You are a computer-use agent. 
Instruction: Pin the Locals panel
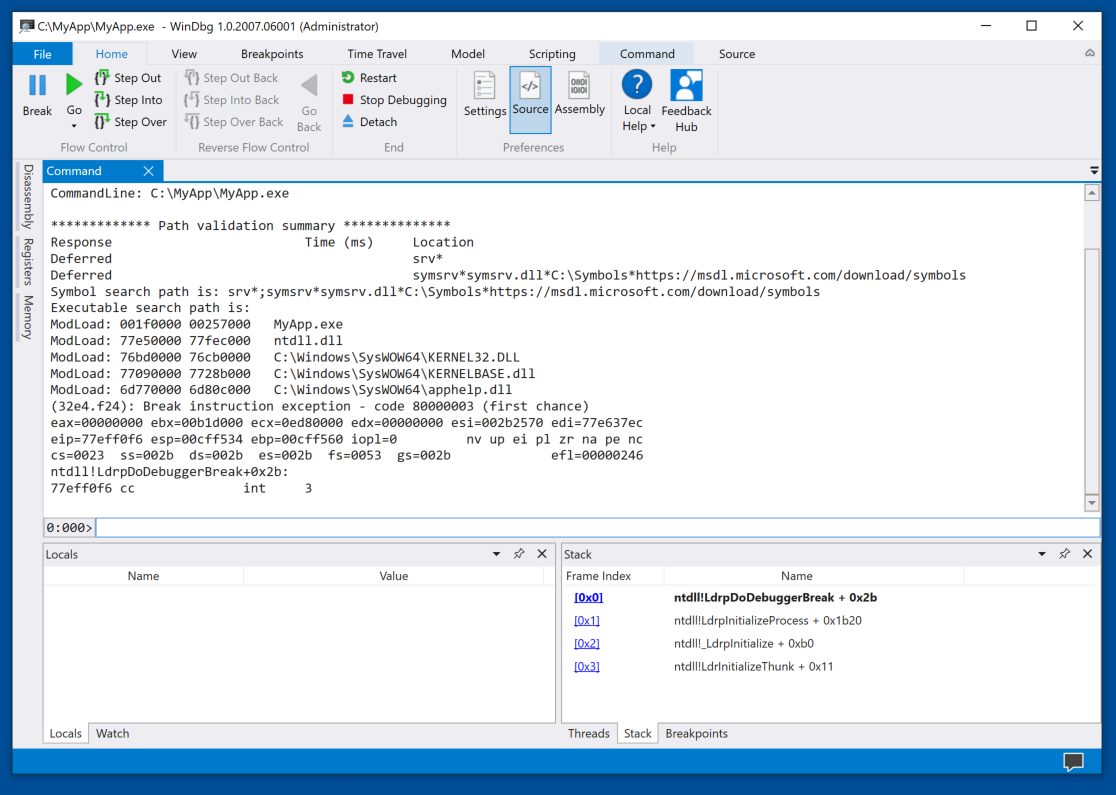point(519,554)
